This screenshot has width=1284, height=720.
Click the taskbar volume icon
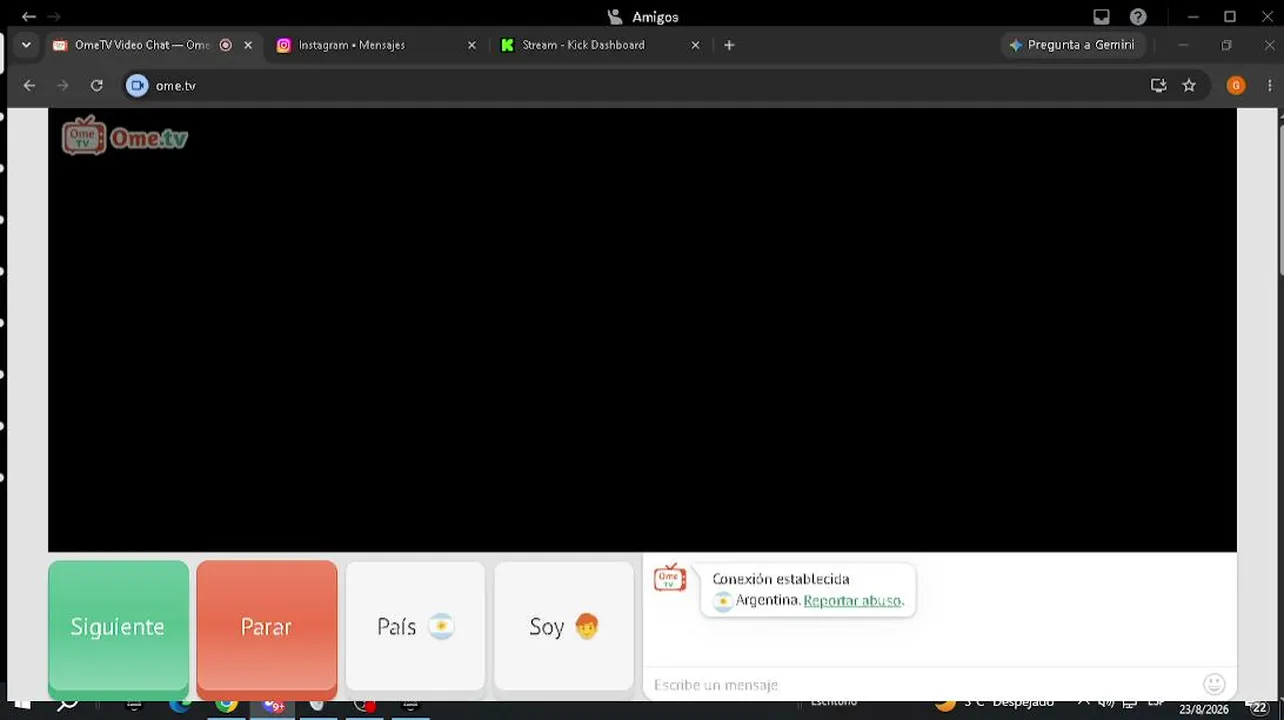tap(1106, 702)
